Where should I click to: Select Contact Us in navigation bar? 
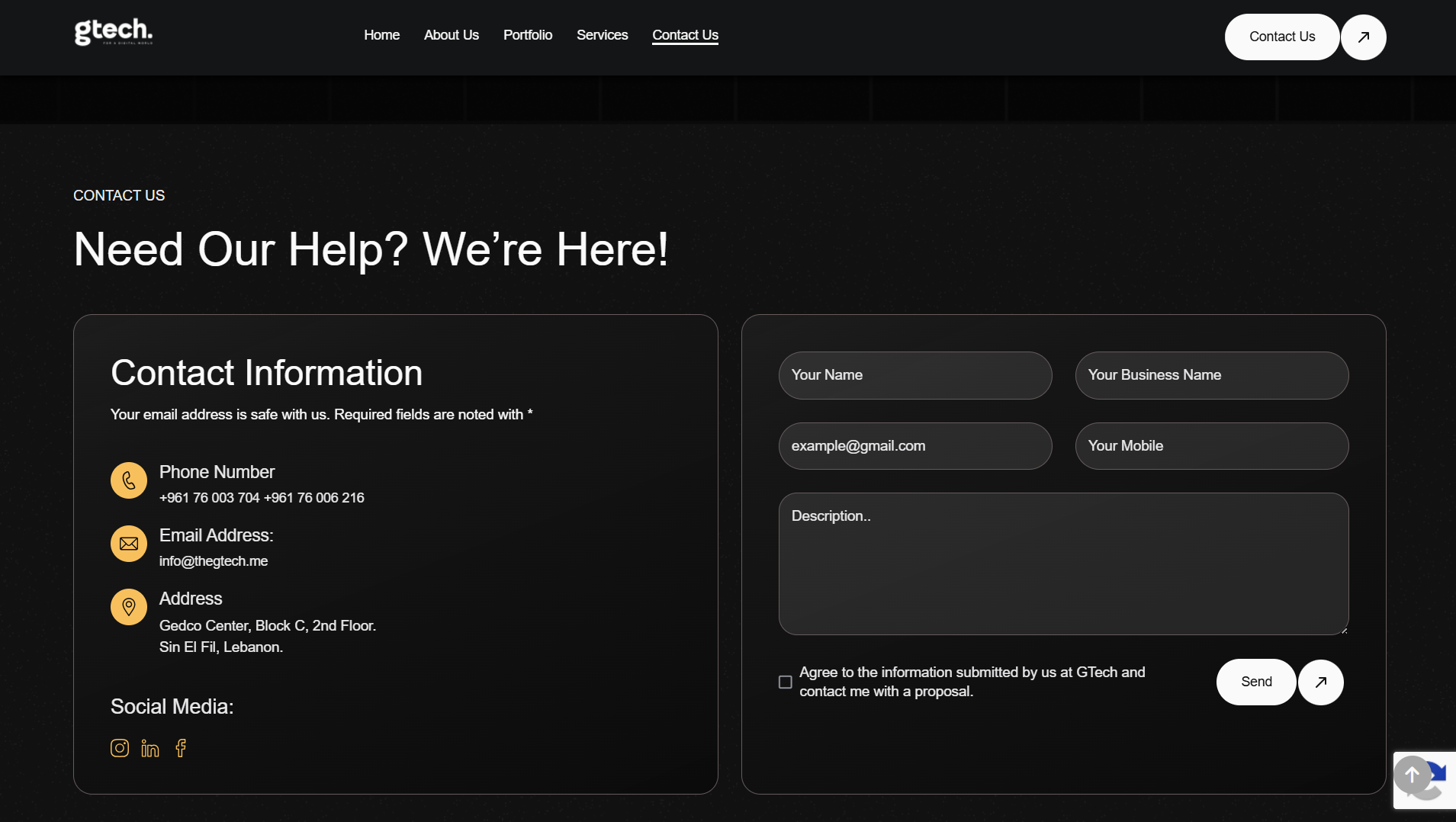click(685, 35)
